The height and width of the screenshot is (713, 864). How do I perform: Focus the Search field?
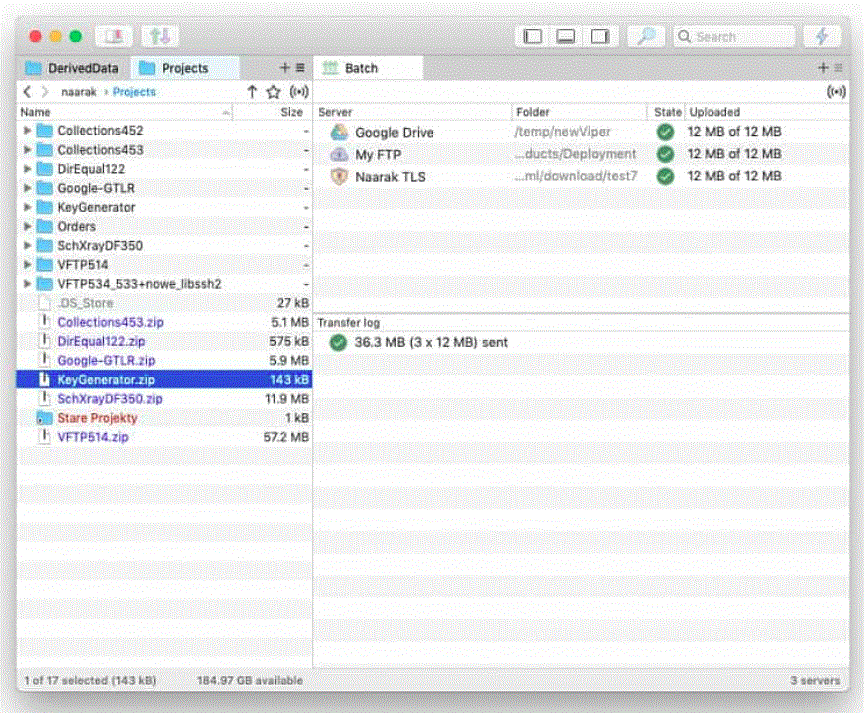coord(733,36)
